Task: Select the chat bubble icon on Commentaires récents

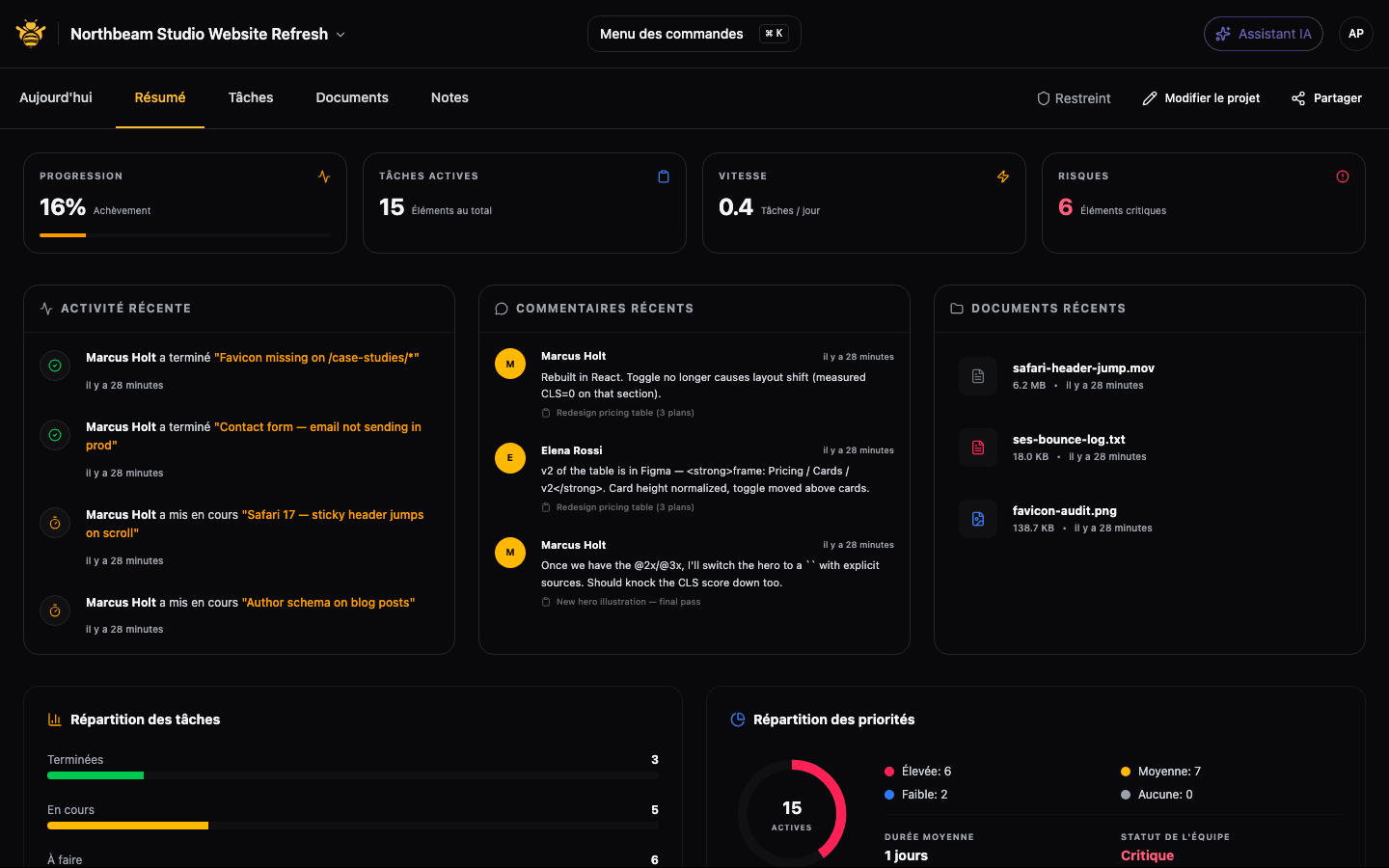Action: pyautogui.click(x=502, y=308)
